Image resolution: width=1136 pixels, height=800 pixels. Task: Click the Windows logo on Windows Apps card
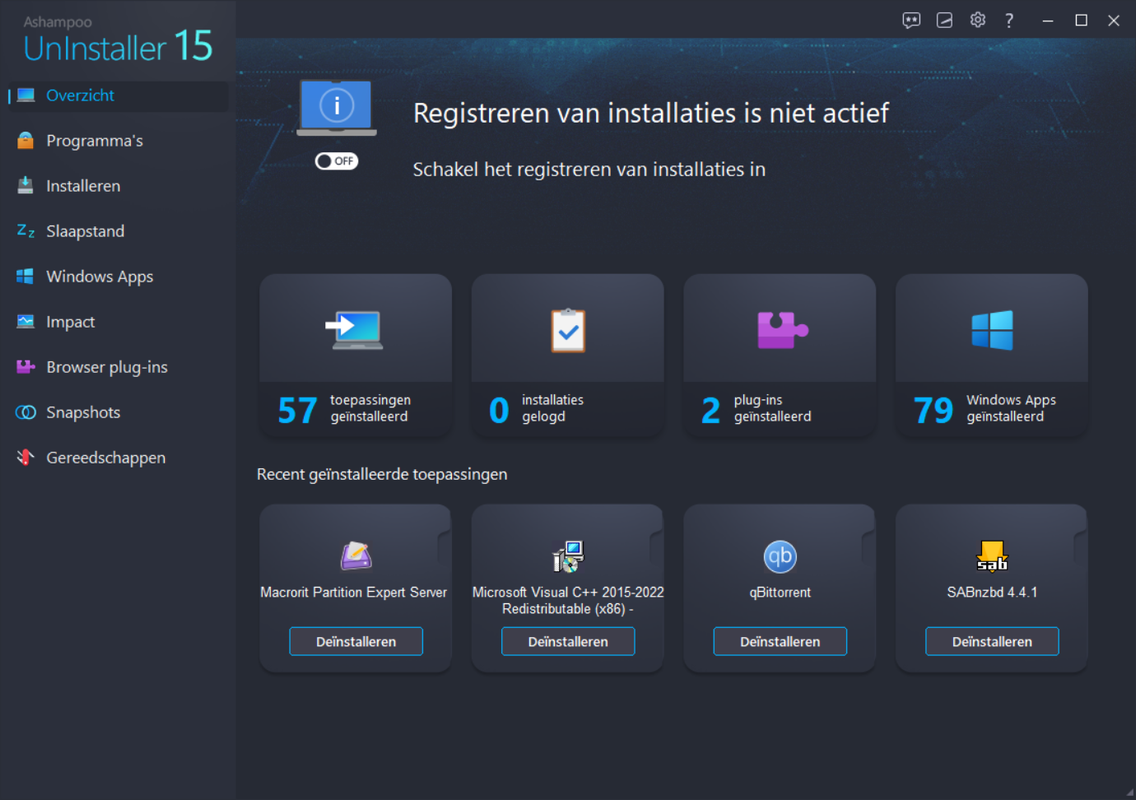(992, 330)
